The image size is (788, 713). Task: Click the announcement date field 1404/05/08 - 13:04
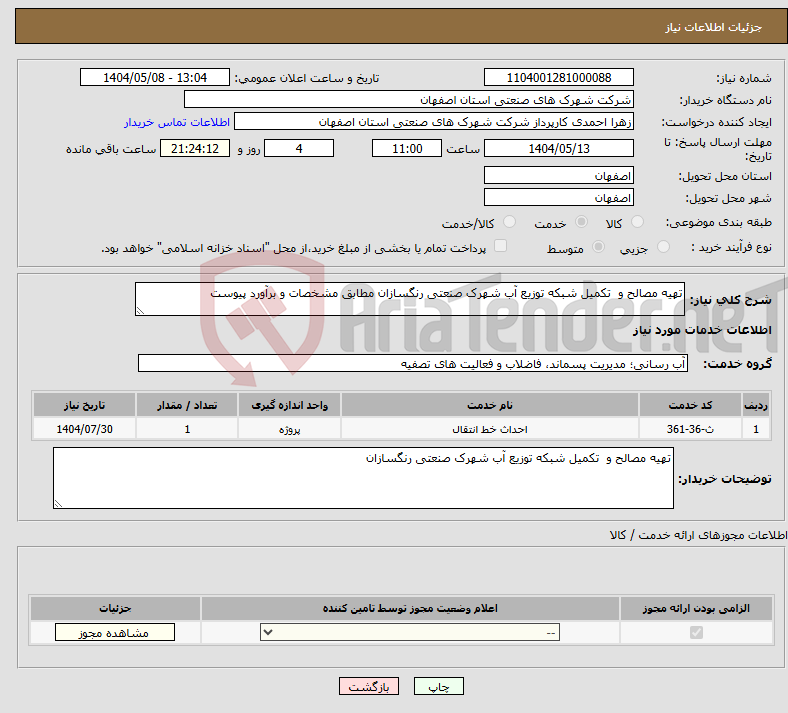155,77
